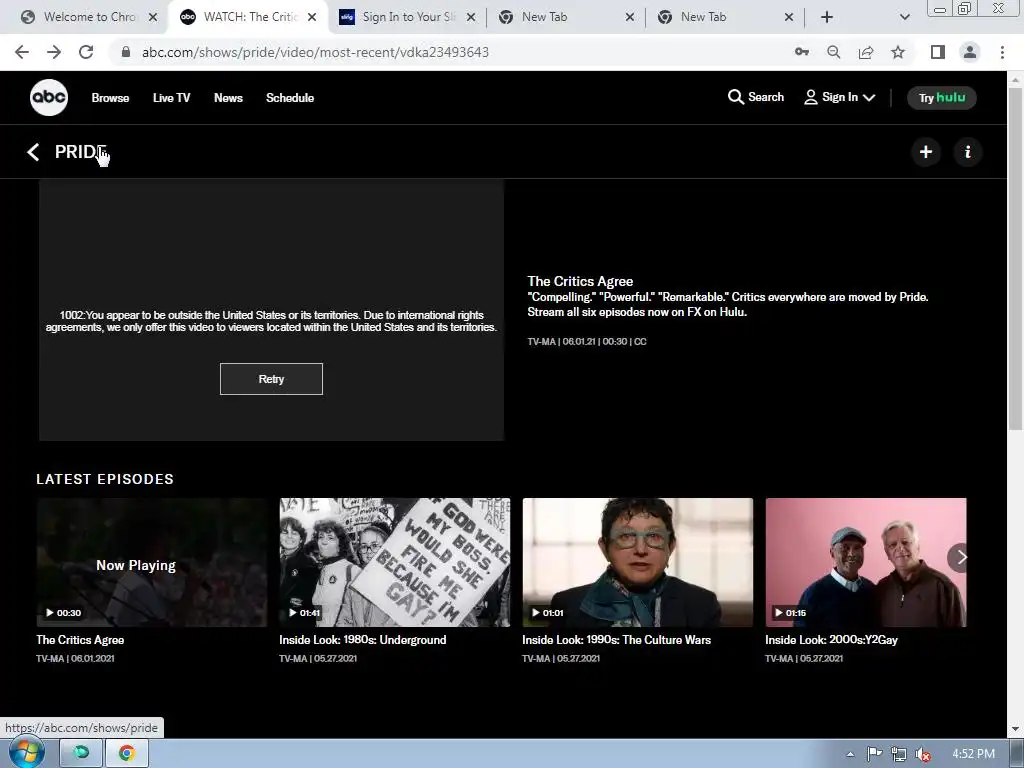
Task: Open the Schedule page
Action: click(x=290, y=98)
